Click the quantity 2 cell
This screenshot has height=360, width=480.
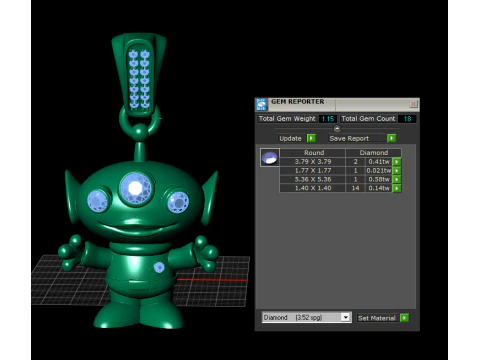(355, 162)
